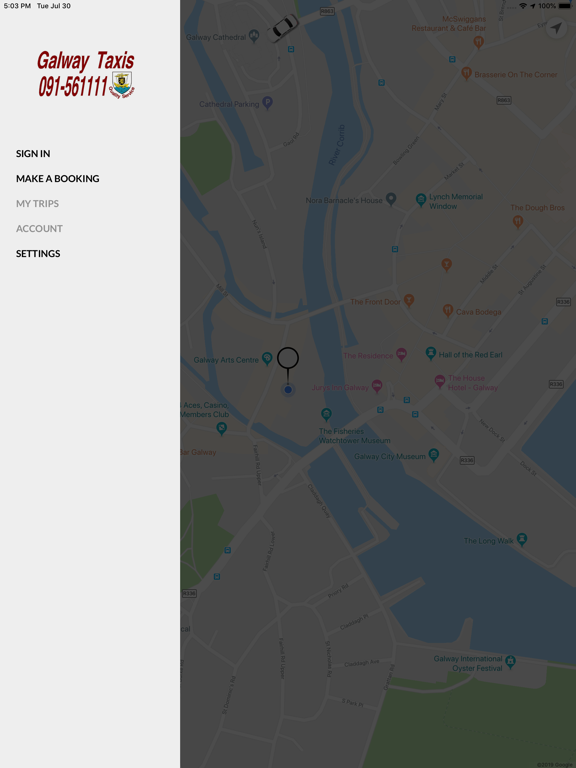The height and width of the screenshot is (768, 576).
Task: Tap The Dough Bros restaurant marker
Action: point(518,222)
